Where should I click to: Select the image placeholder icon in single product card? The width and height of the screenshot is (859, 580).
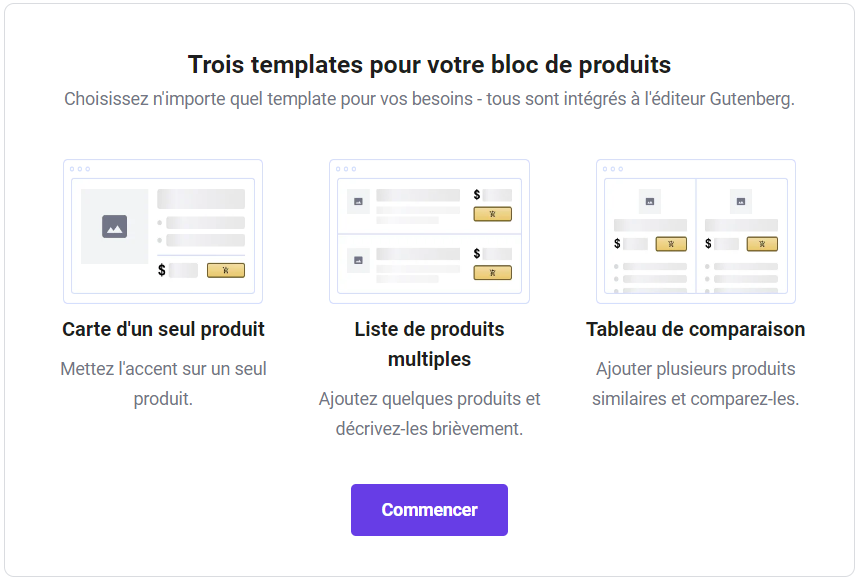point(114,228)
